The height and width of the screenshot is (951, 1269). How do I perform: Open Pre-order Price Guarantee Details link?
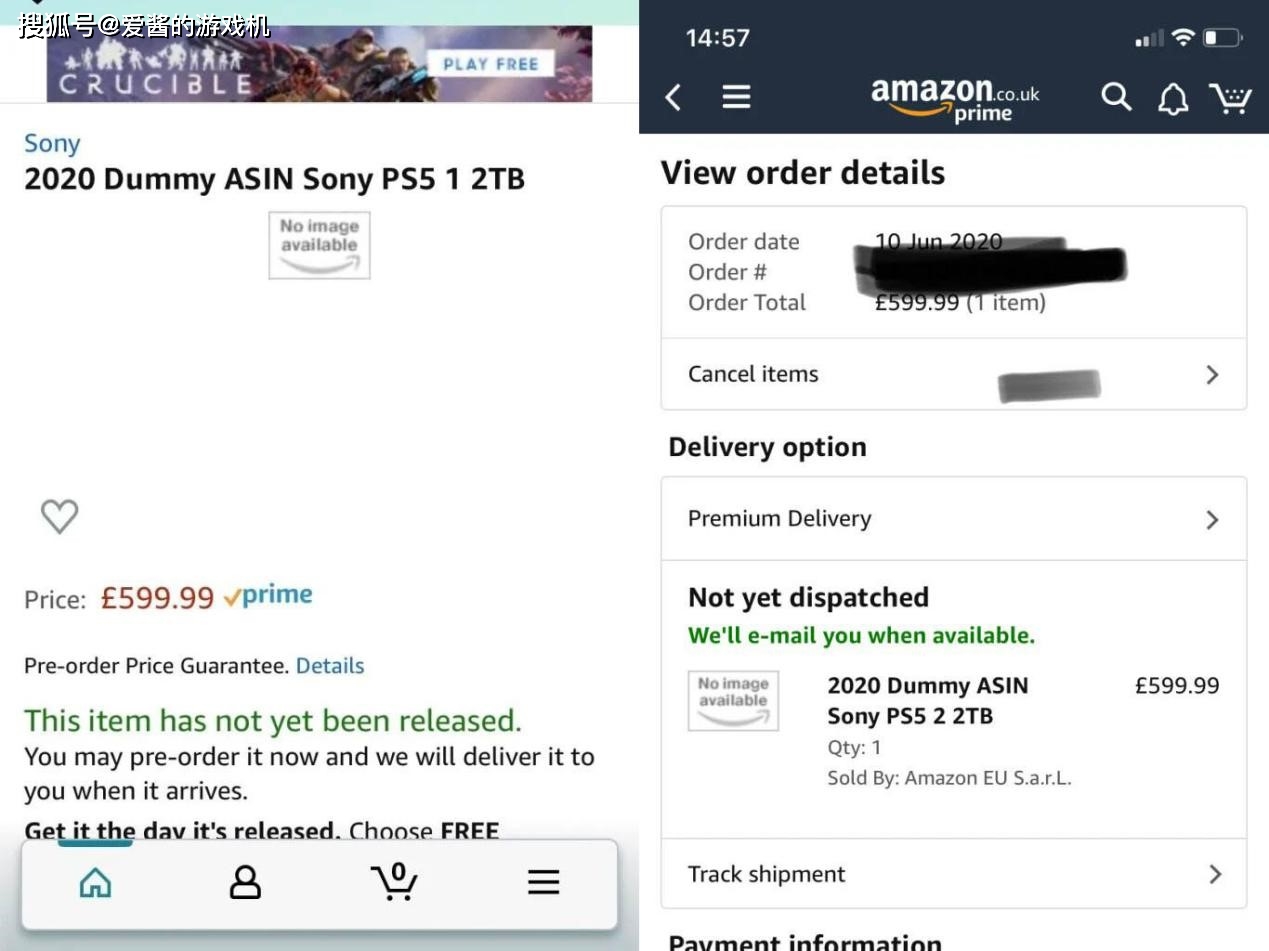pyautogui.click(x=330, y=666)
